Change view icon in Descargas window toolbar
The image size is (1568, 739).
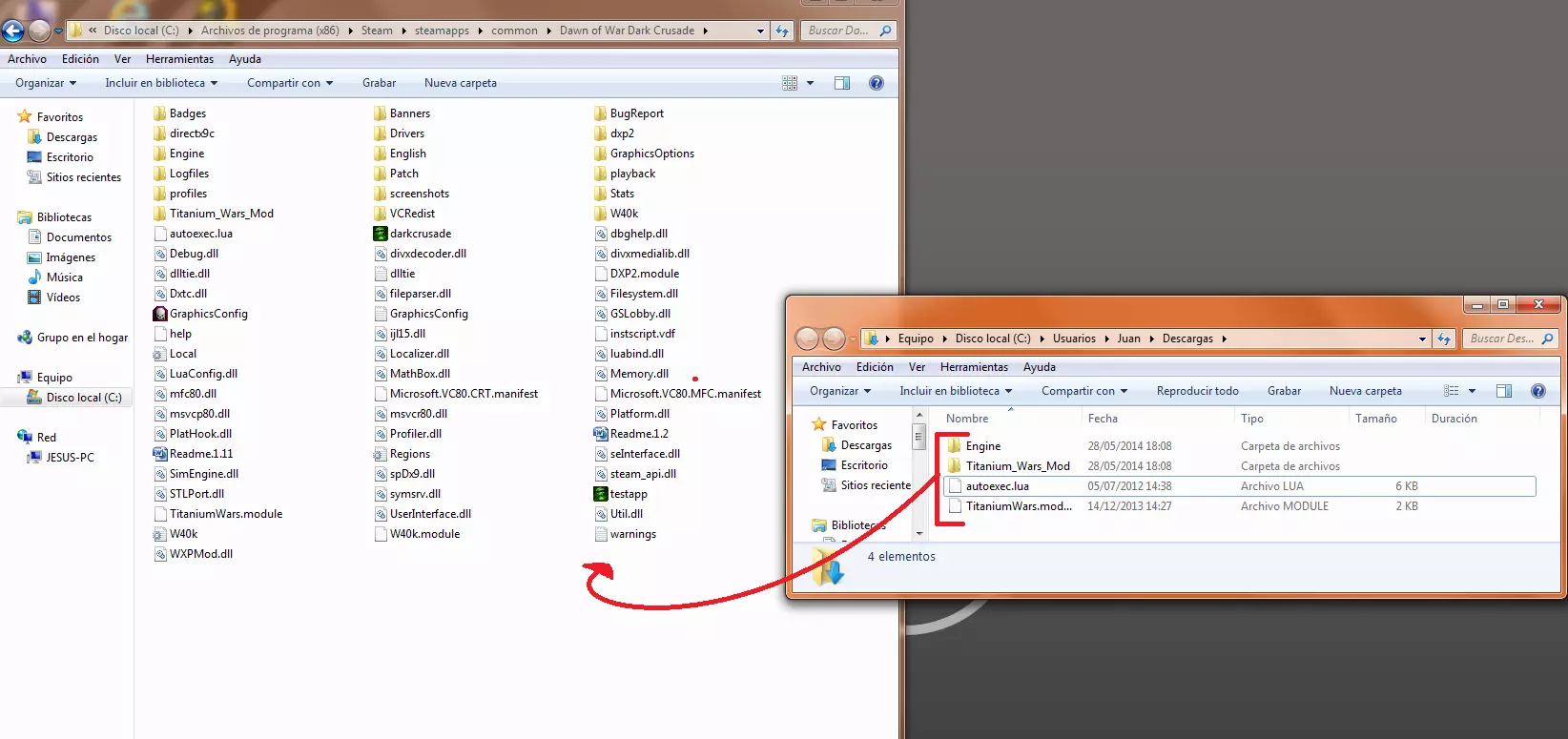(1451, 391)
